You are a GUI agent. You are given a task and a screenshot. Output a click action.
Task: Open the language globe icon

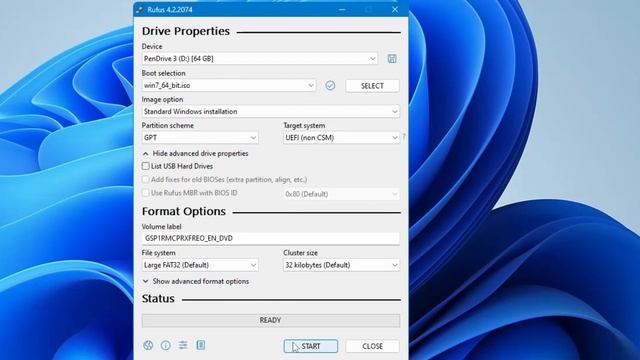[x=148, y=345]
